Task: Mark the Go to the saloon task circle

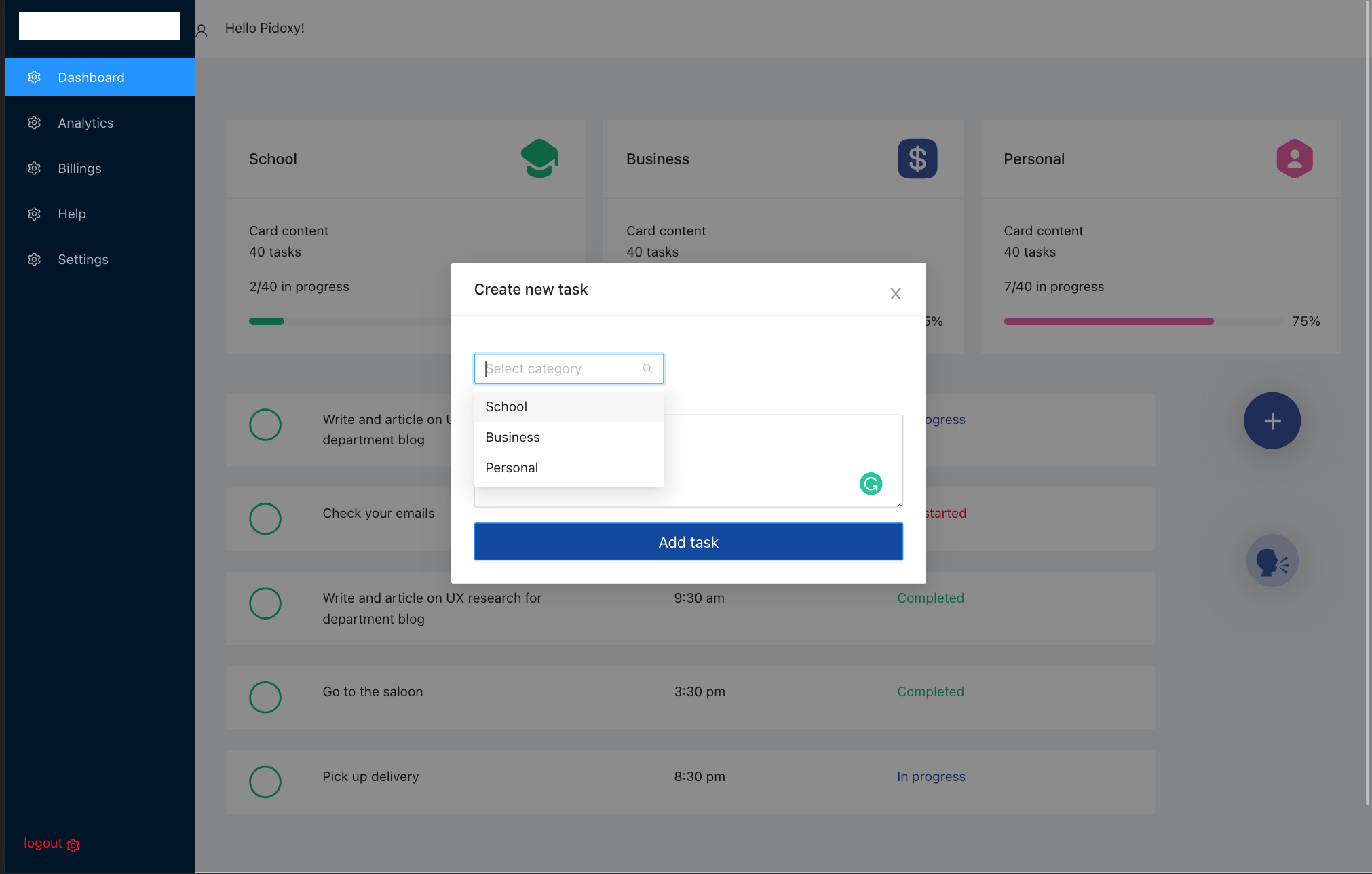Action: 265,697
